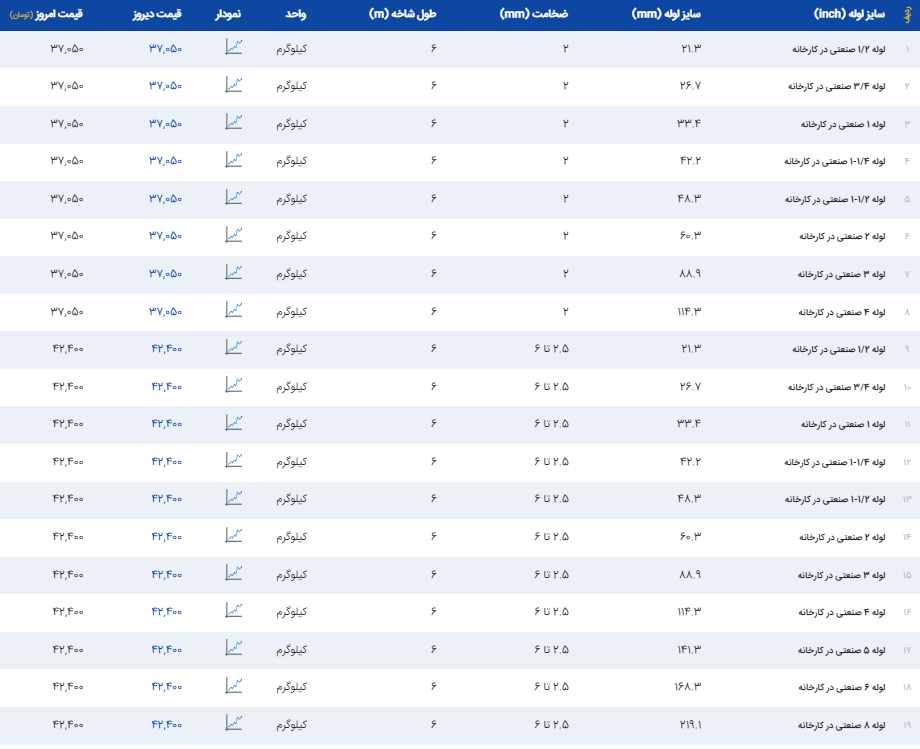Click the «ضخامت (mm)» column header

click(534, 15)
